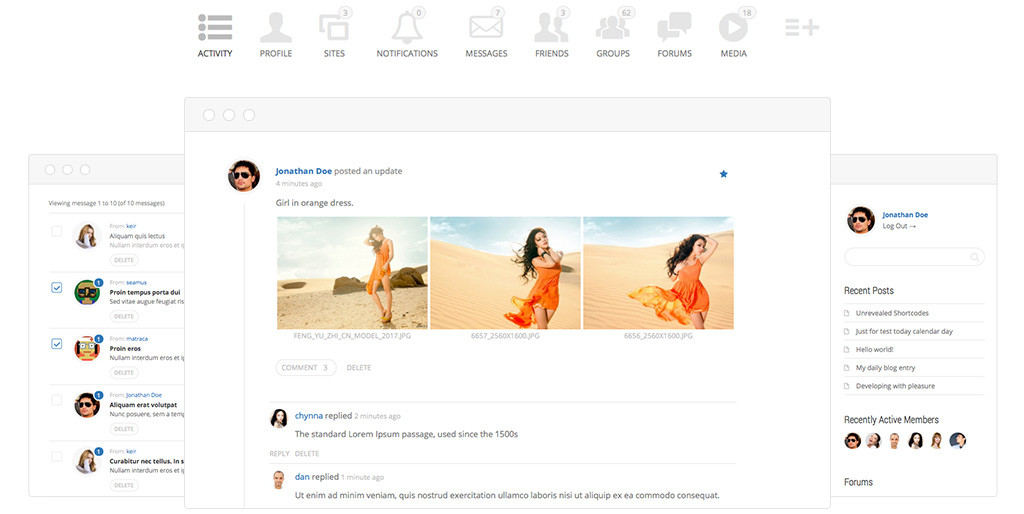
Task: Open the Unrevealed Shortcodes recent post
Action: click(x=892, y=313)
